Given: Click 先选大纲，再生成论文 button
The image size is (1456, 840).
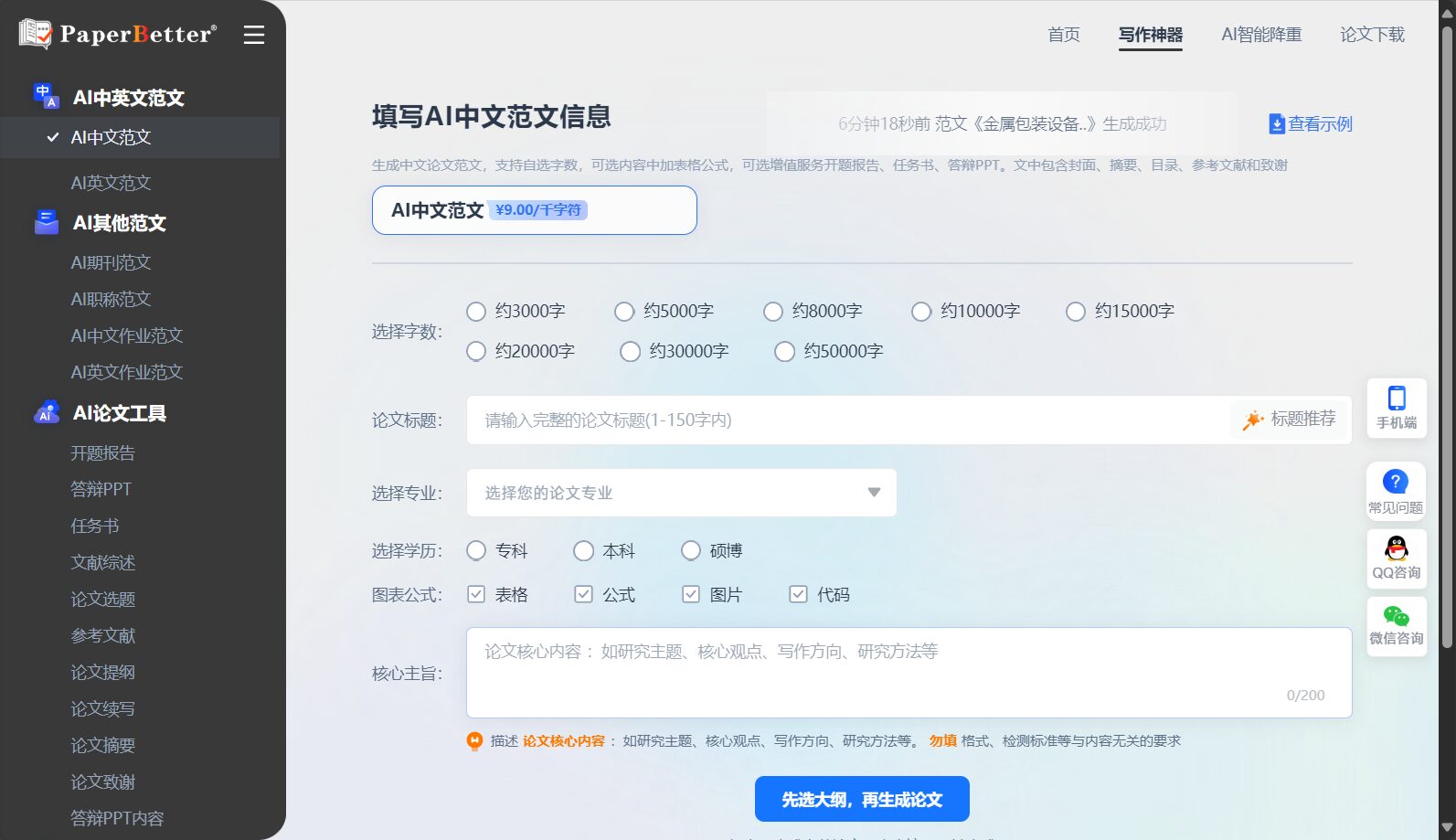Looking at the screenshot, I should pos(862,799).
